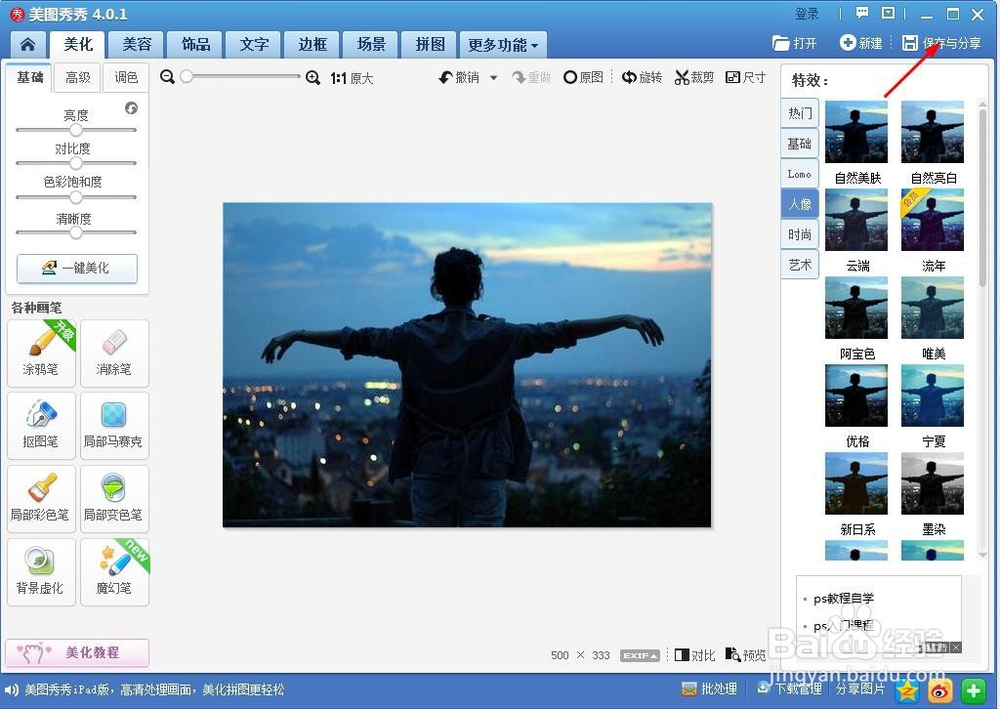Create a new canvas with 新建

coord(861,43)
